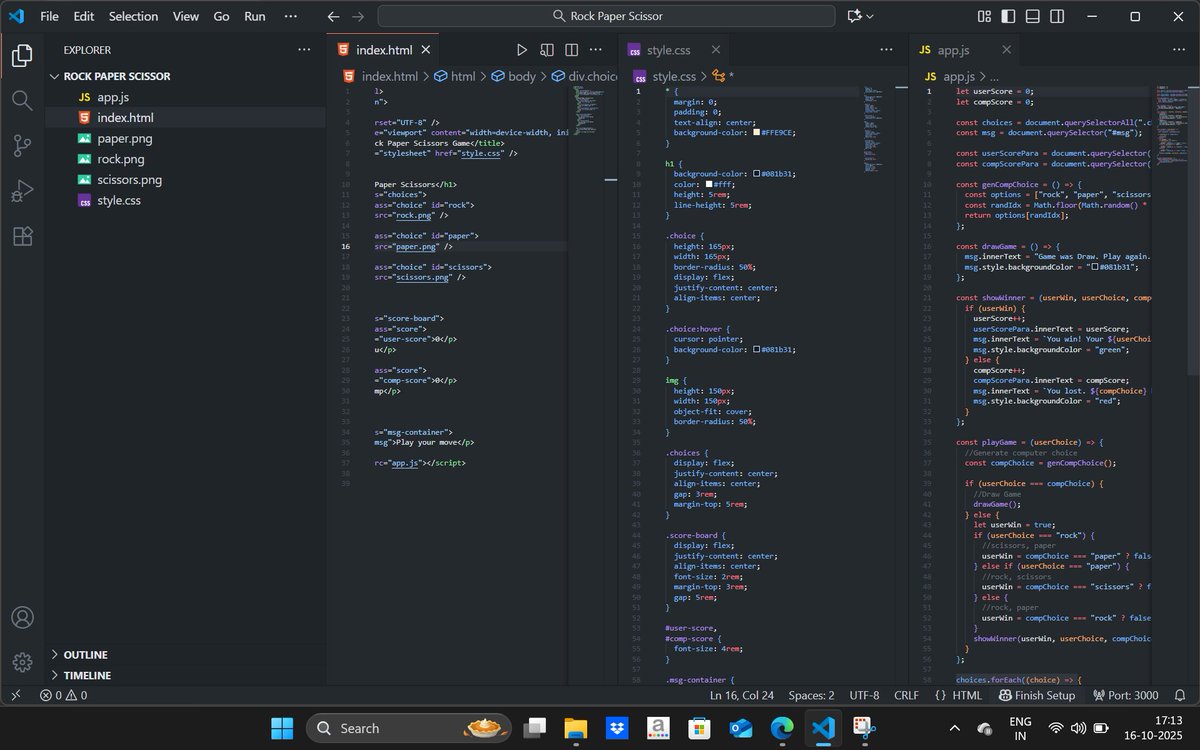
Task: Open the View menu
Action: (x=186, y=16)
